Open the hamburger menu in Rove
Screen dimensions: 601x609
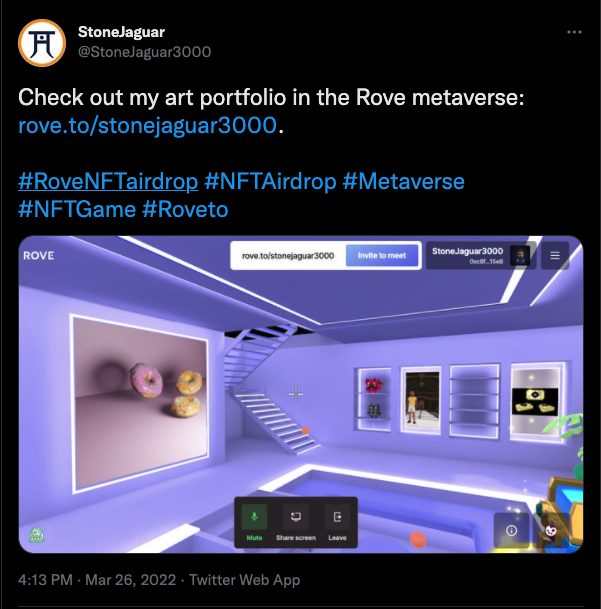tap(555, 255)
